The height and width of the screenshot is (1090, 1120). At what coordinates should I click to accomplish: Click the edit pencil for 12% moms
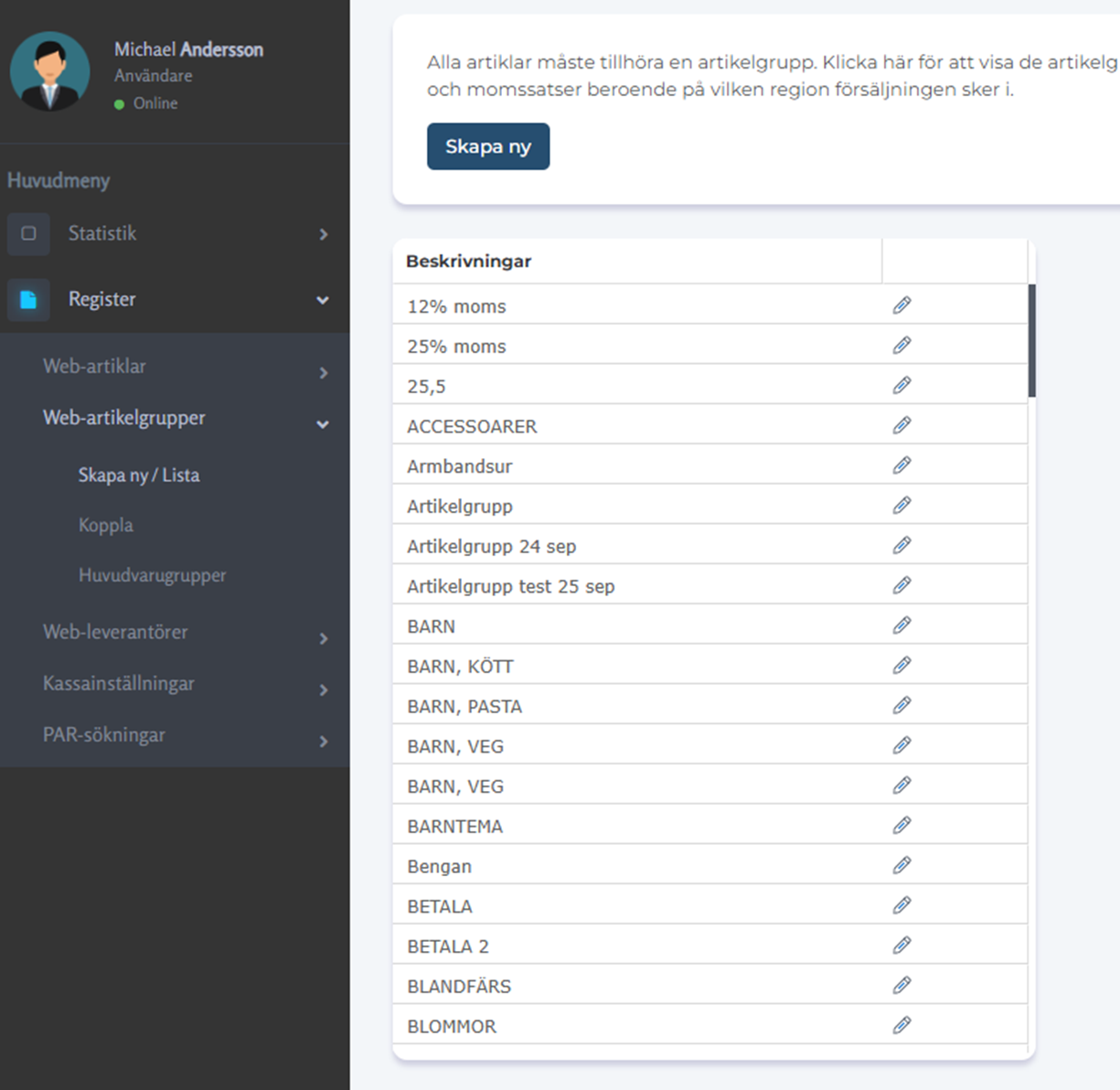click(901, 305)
